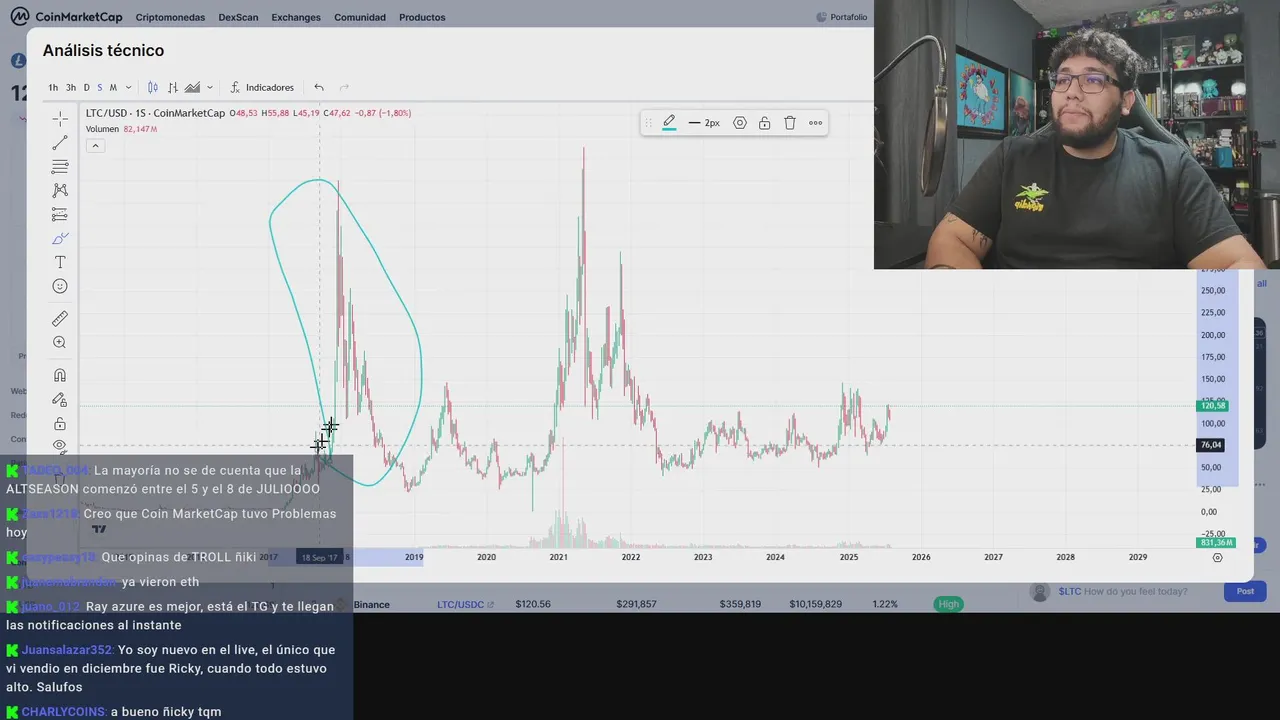
Task: Click the $120.56 price cell
Action: click(533, 604)
